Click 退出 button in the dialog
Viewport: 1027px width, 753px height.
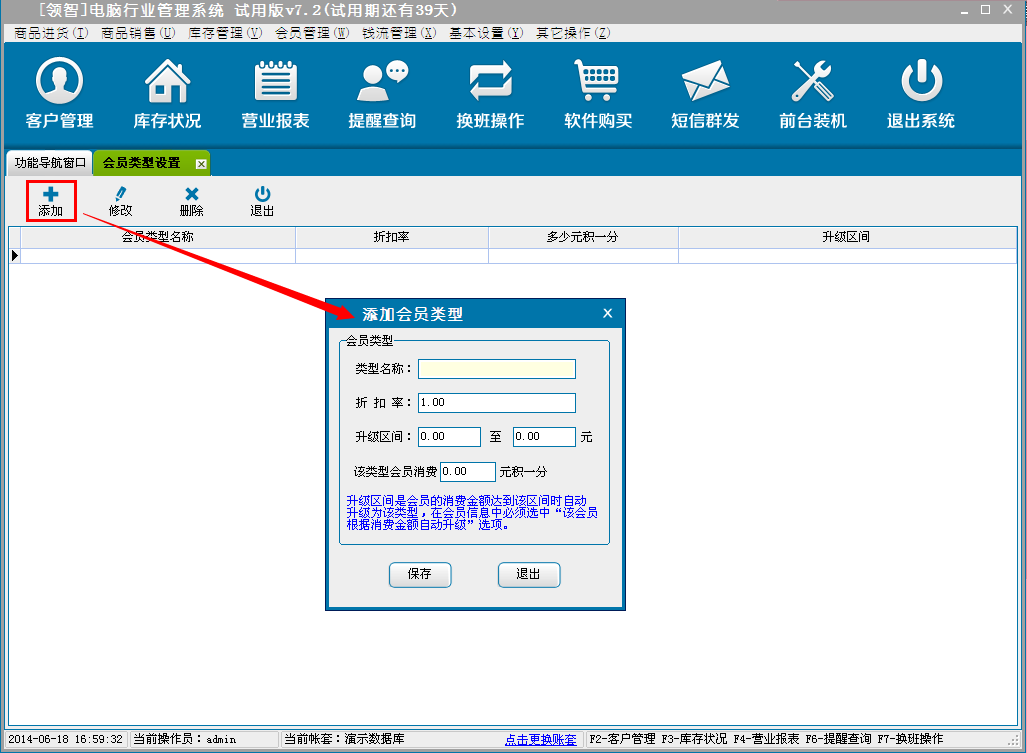click(528, 574)
